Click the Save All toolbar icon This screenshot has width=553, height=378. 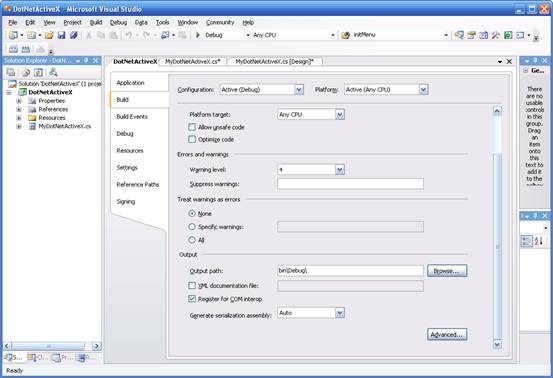pyautogui.click(x=73, y=35)
